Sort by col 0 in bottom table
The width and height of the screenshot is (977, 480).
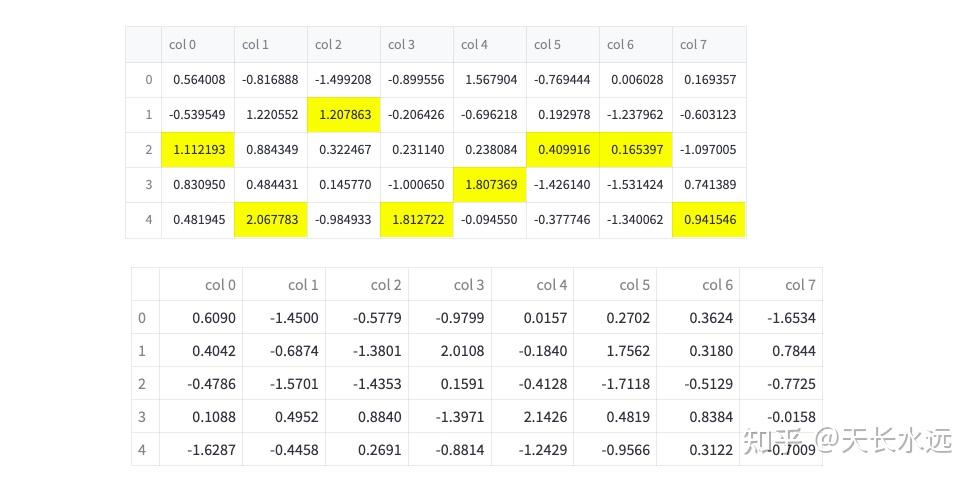point(201,285)
